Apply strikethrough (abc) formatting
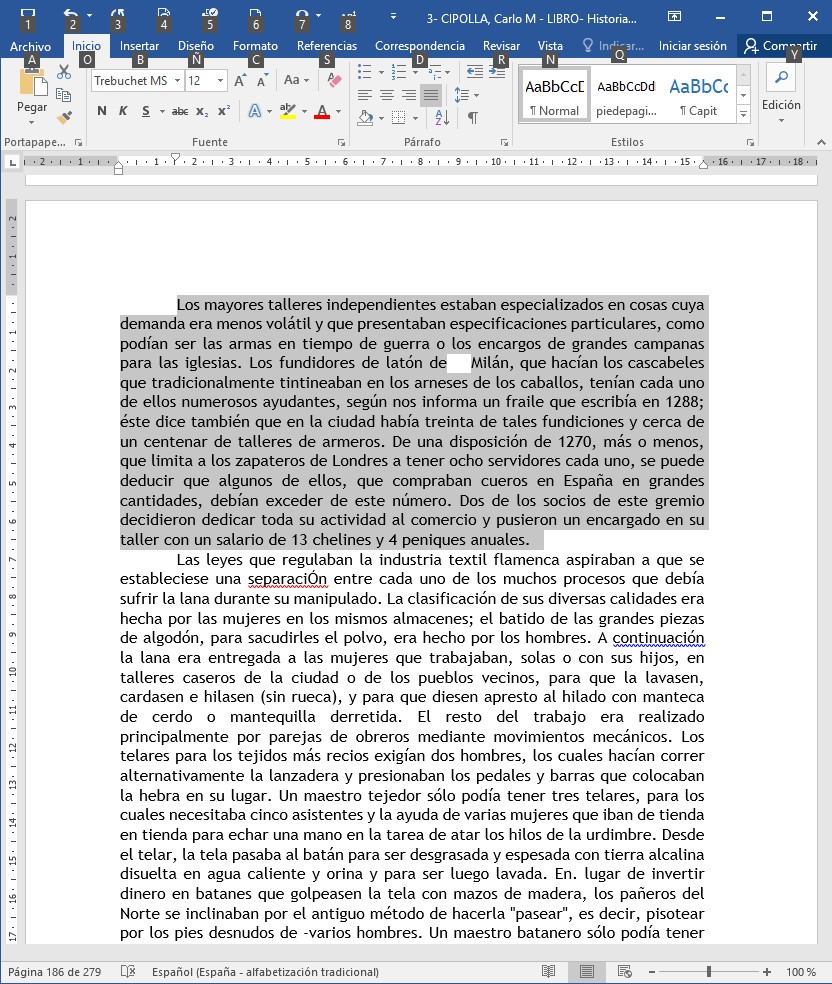 click(180, 111)
